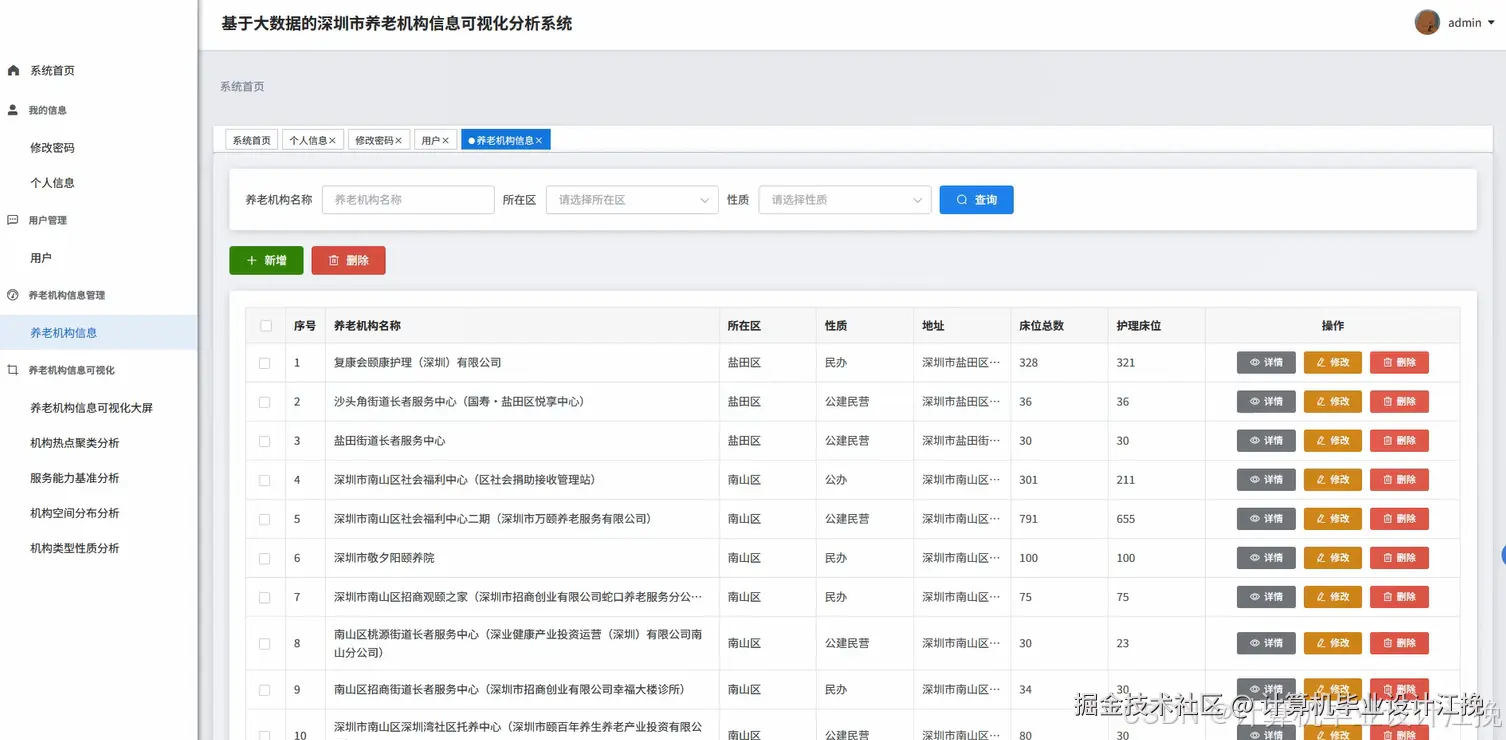The width and height of the screenshot is (1506, 740).
Task: Click the 791 bed count cell
Action: (x=1059, y=519)
